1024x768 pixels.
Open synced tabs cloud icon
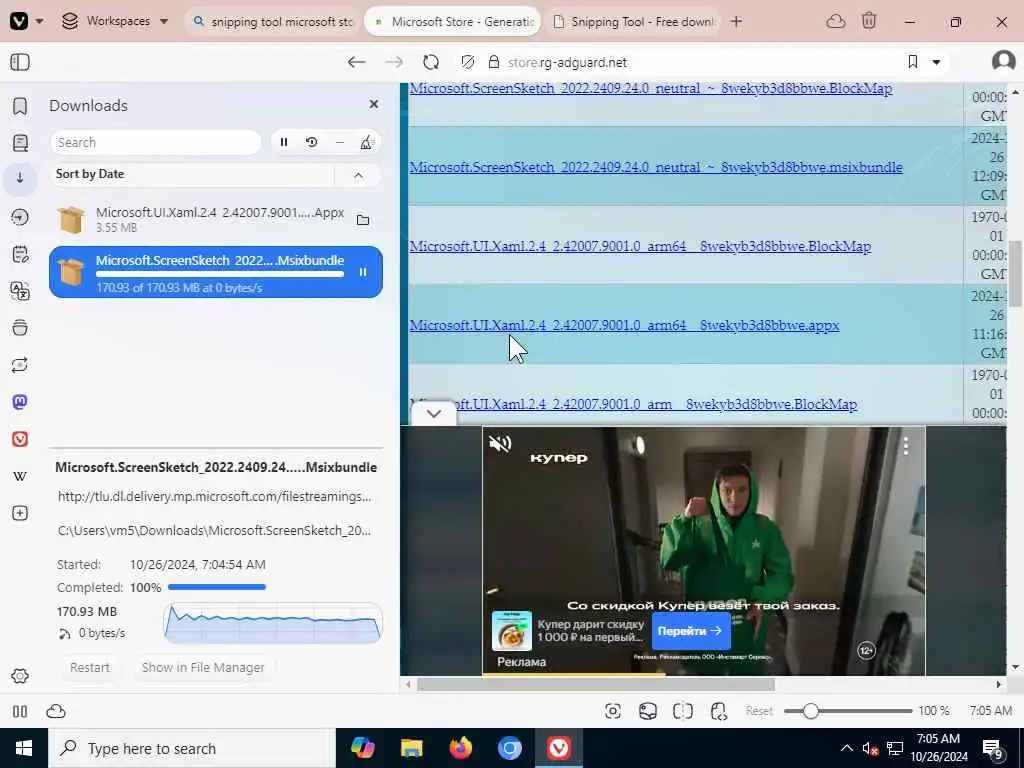pos(835,22)
